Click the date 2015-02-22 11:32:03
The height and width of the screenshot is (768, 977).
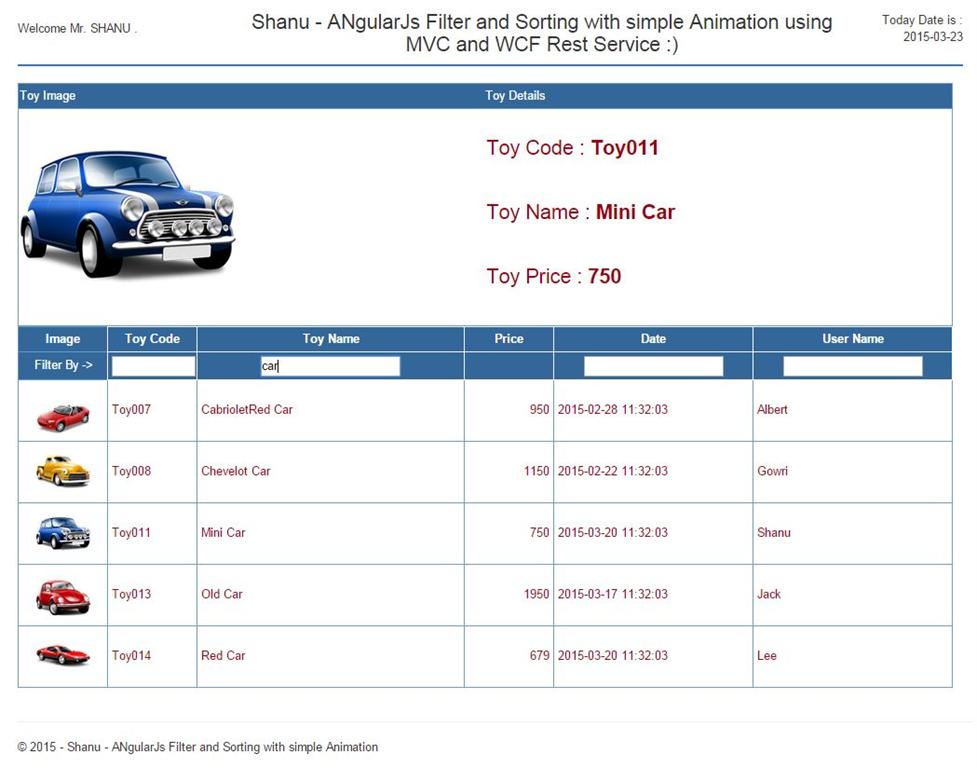point(612,471)
